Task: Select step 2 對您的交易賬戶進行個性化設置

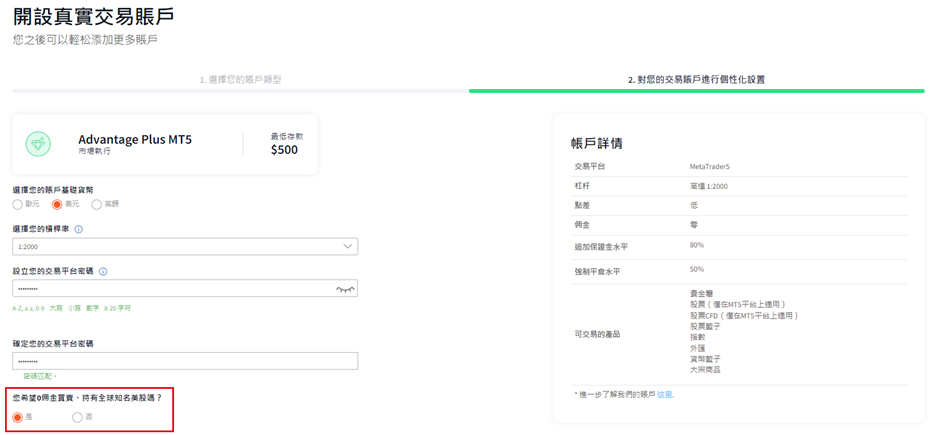Action: 696,79
